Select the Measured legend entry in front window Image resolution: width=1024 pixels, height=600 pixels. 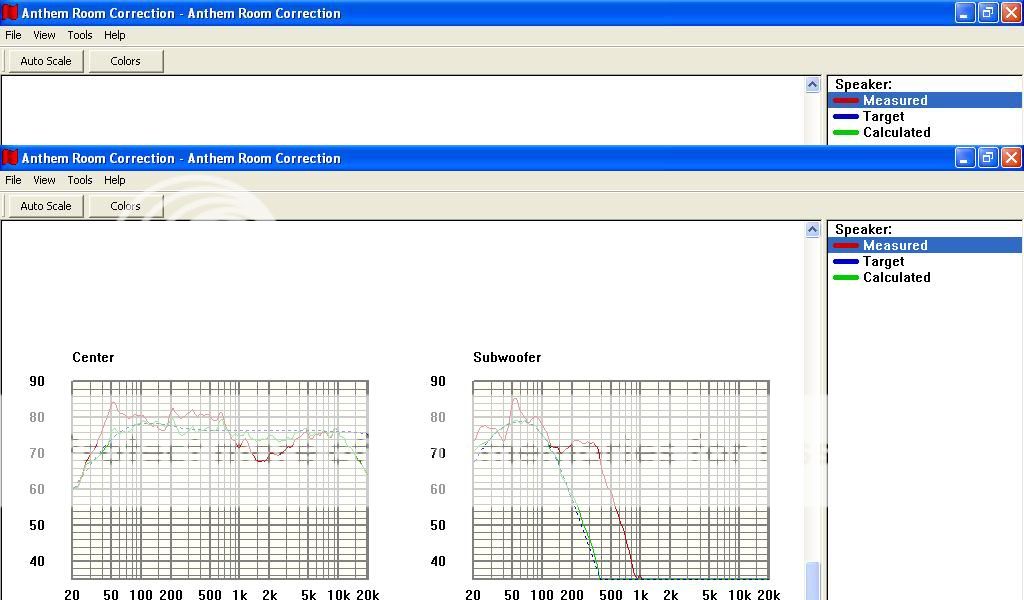tap(925, 245)
